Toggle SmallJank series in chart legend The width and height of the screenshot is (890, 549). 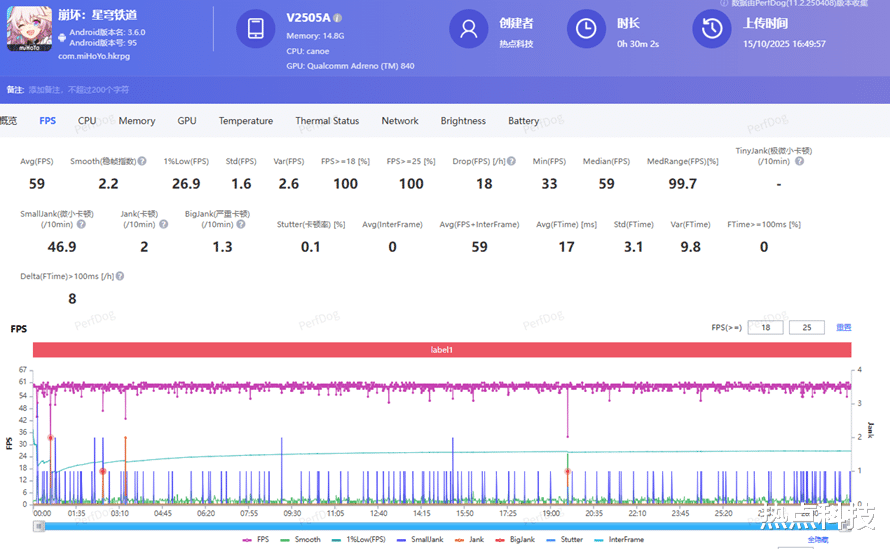(x=420, y=539)
